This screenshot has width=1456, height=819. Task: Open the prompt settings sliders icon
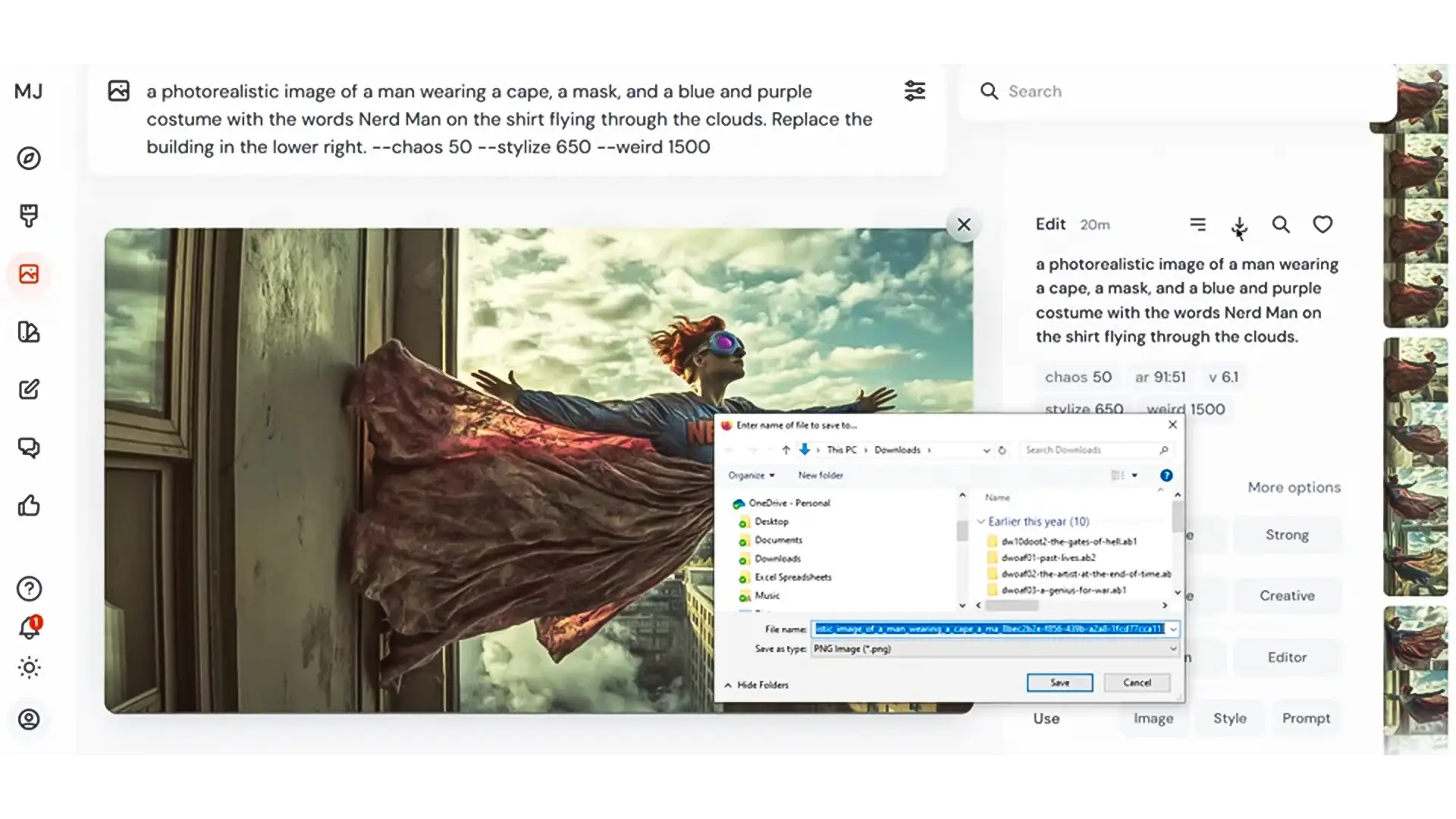coord(915,91)
